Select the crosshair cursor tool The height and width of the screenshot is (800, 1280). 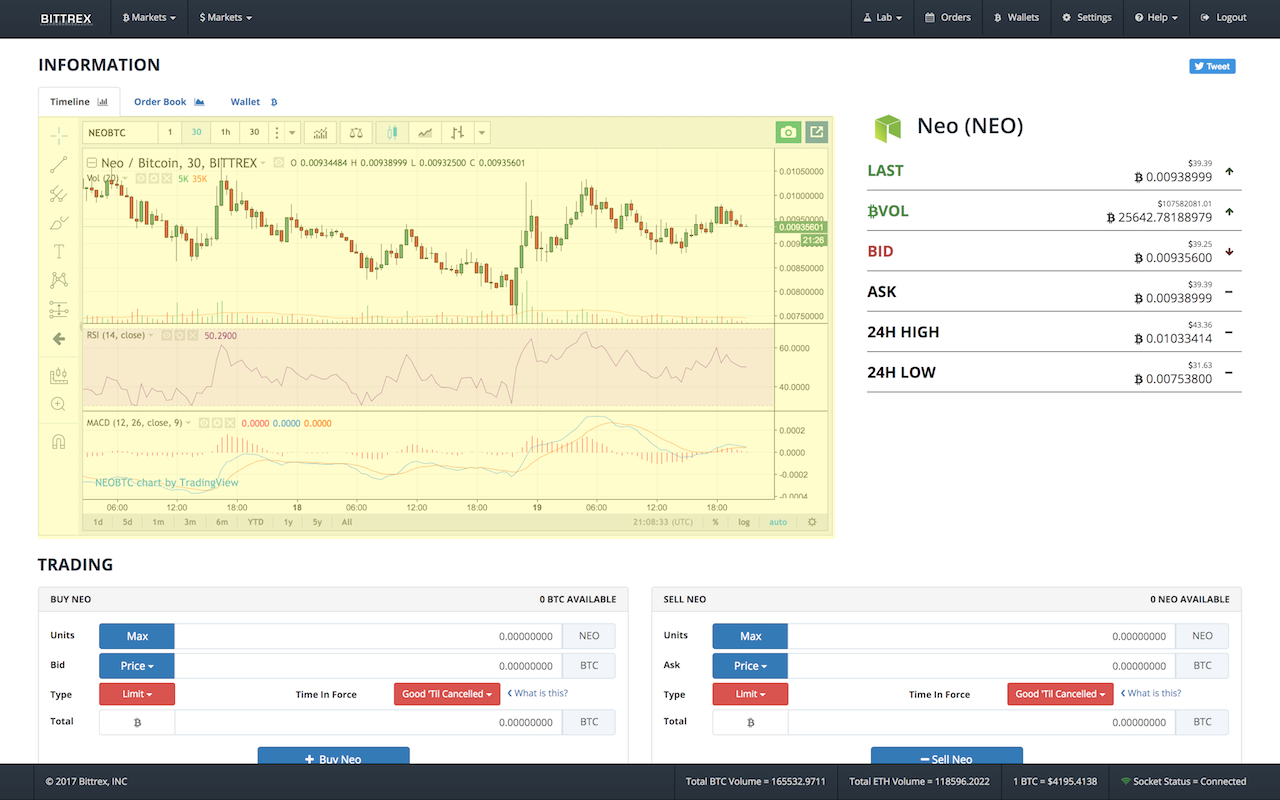[59, 136]
